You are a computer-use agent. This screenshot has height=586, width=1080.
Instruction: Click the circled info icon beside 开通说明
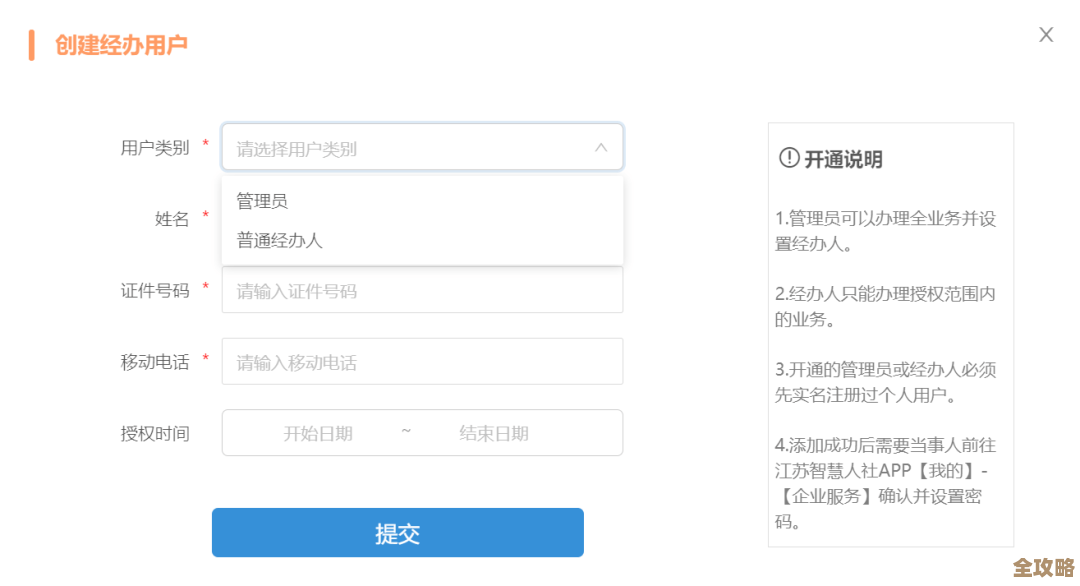(x=787, y=158)
